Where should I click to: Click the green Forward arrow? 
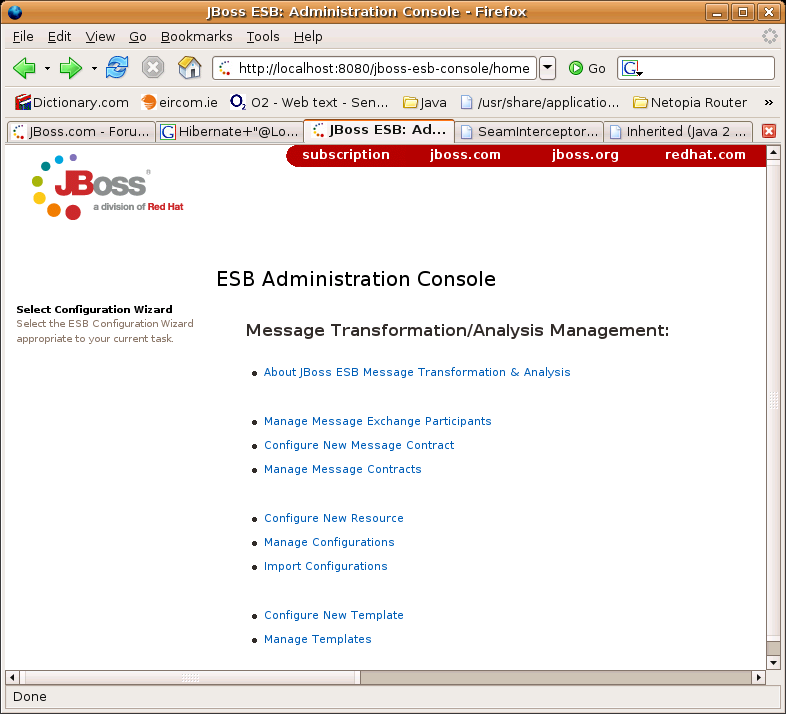point(71,68)
